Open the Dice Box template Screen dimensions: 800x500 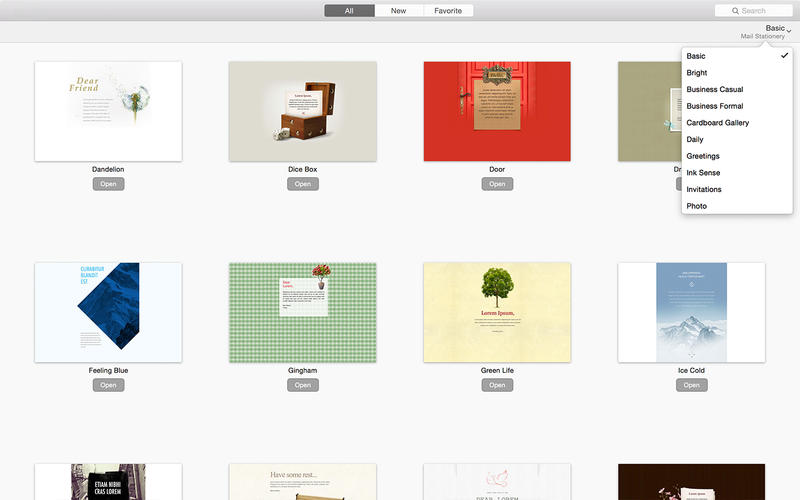[303, 184]
